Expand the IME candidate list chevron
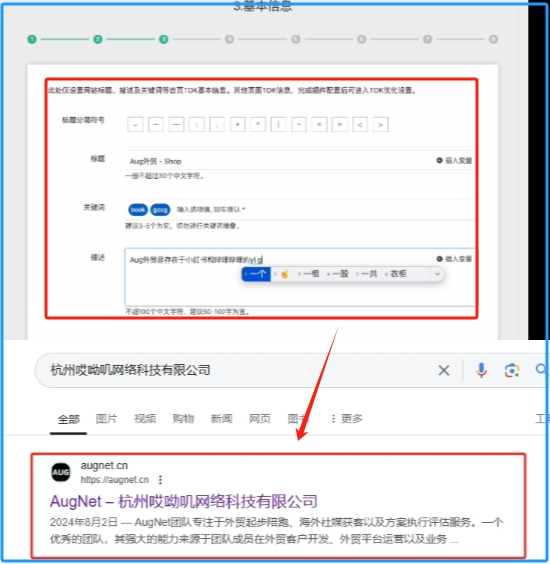Screen dimensions: 550x564 coord(437,274)
